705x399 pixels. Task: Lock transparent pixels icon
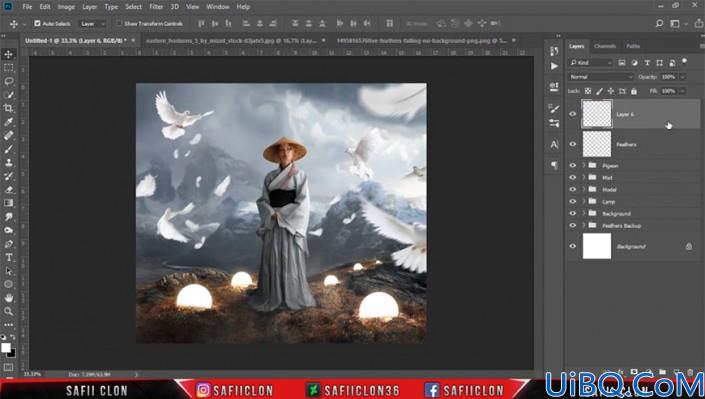click(588, 91)
